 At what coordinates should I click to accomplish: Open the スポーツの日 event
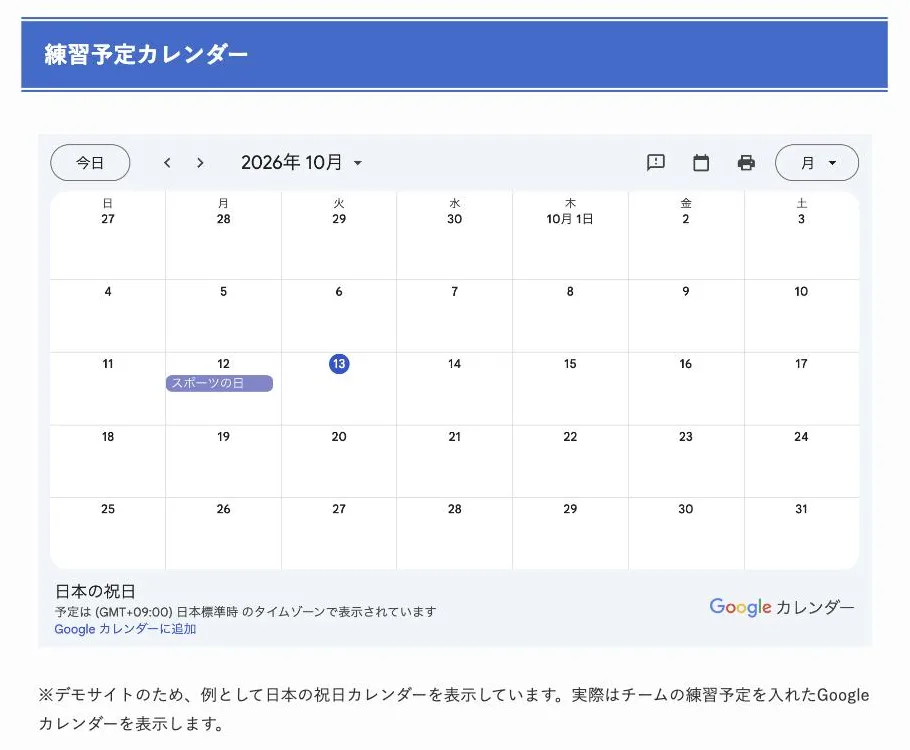219,383
